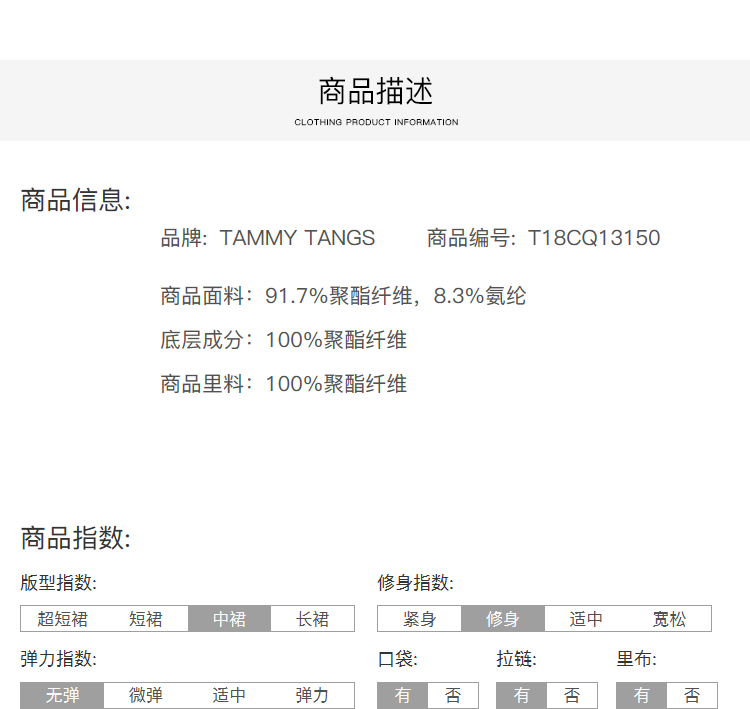The image size is (750, 709).
Task: Choose 适中 in the 弹力指数 row
Action: coord(229,695)
